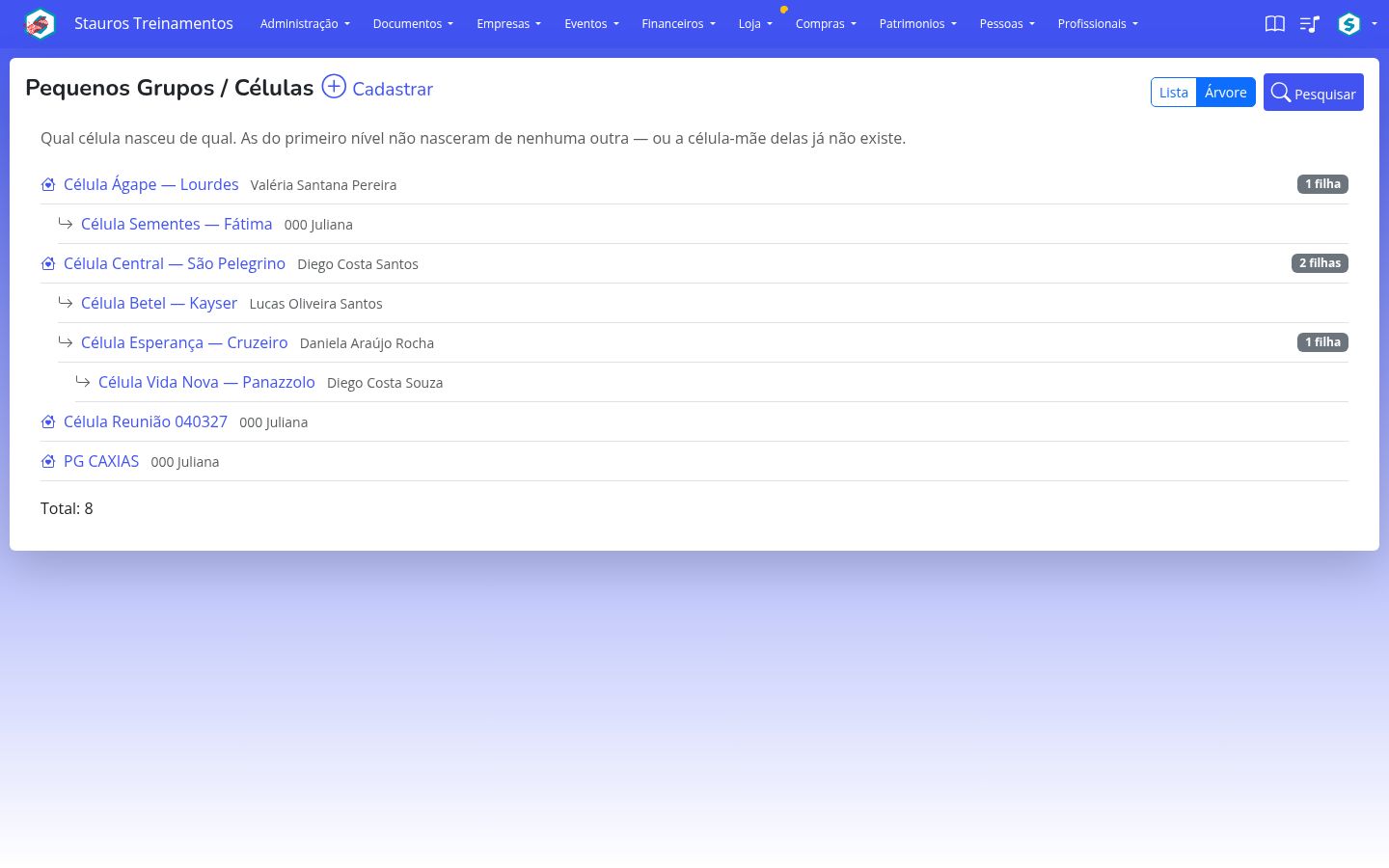Open the PG CAXIAS link
1389x868 pixels.
coord(101,461)
